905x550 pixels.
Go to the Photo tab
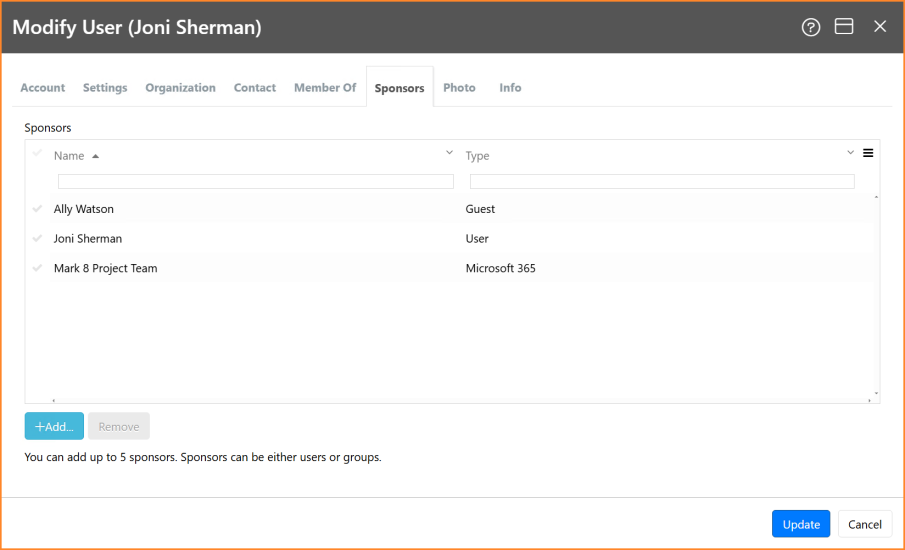coord(459,88)
